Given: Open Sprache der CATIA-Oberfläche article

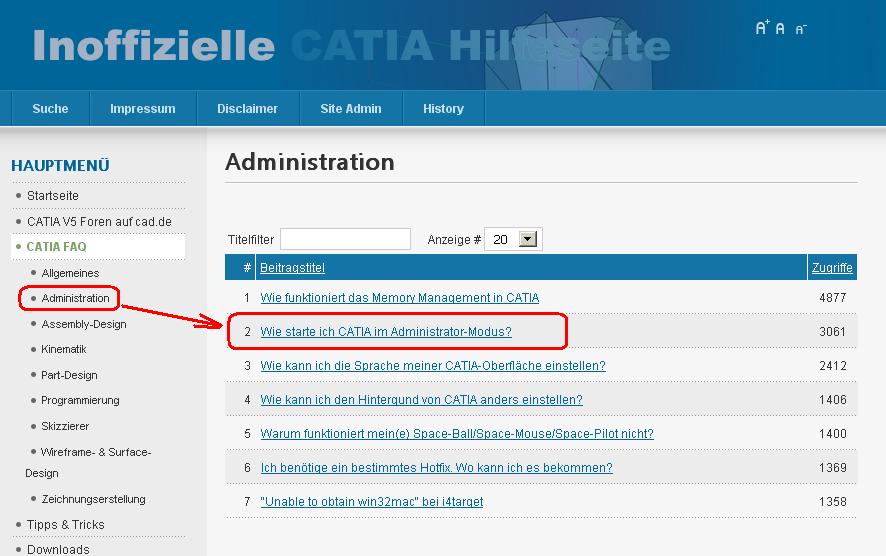Looking at the screenshot, I should [433, 366].
